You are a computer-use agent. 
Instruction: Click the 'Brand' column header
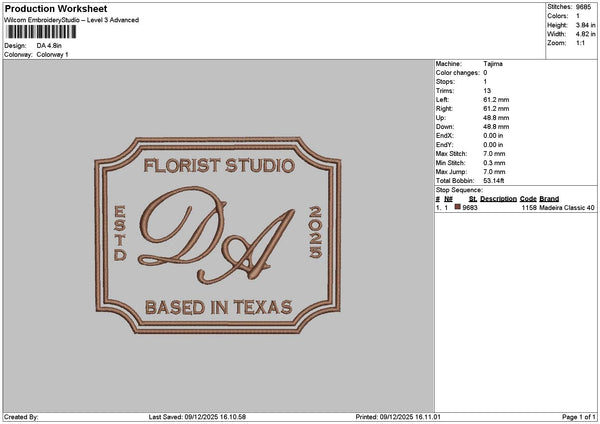[549, 199]
